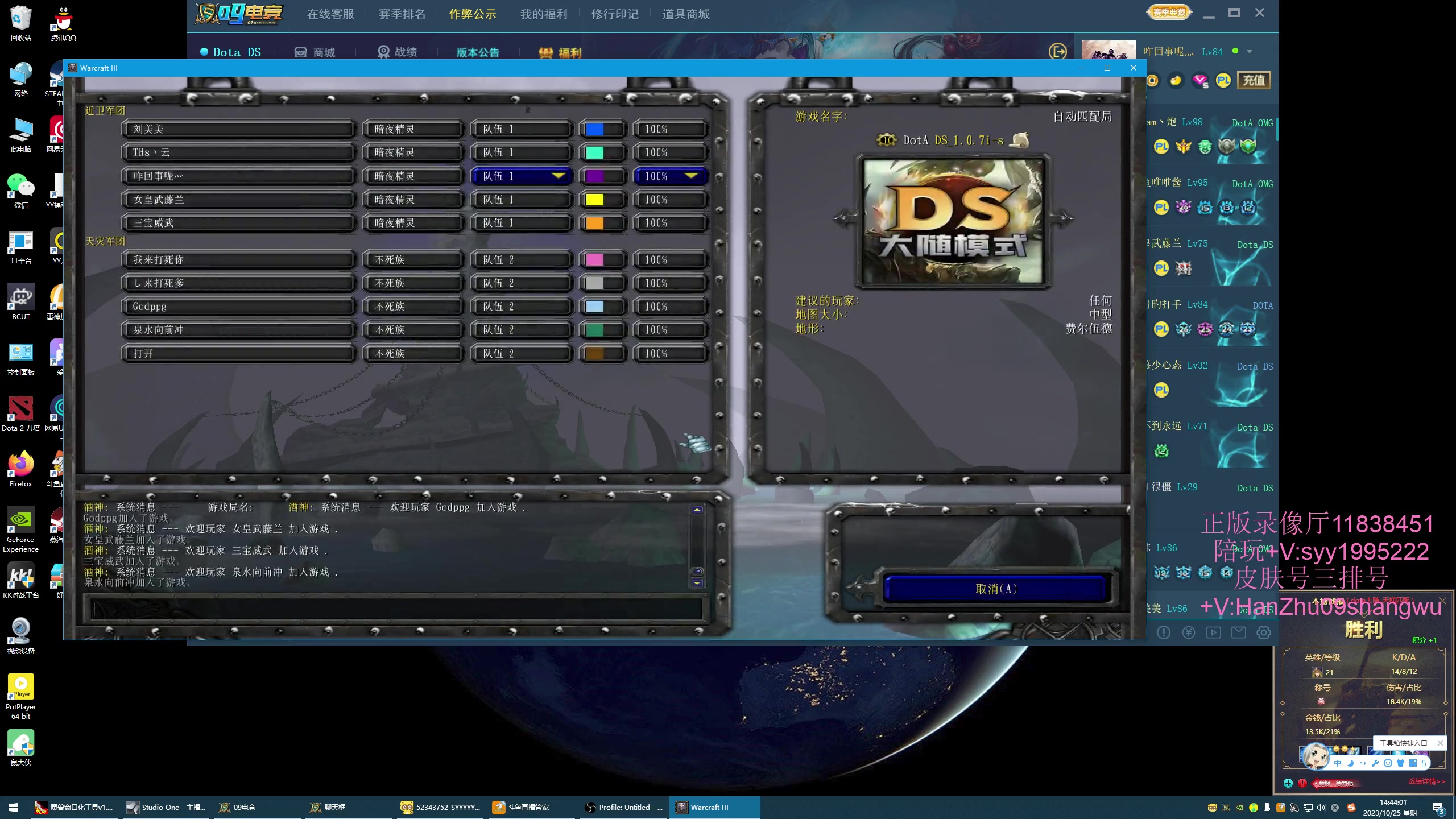This screenshot has width=1456, height=819.
Task: Click the blue color swatch for 刘美美
Action: click(x=595, y=129)
